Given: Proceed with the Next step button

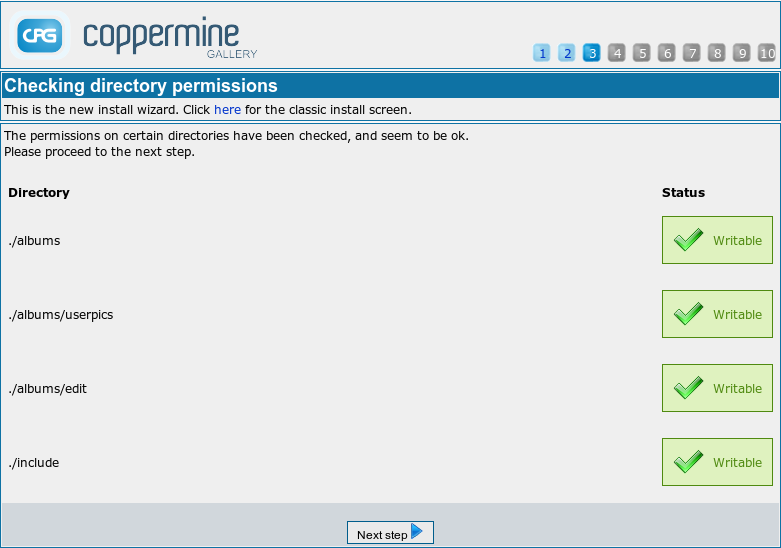Looking at the screenshot, I should 390,533.
